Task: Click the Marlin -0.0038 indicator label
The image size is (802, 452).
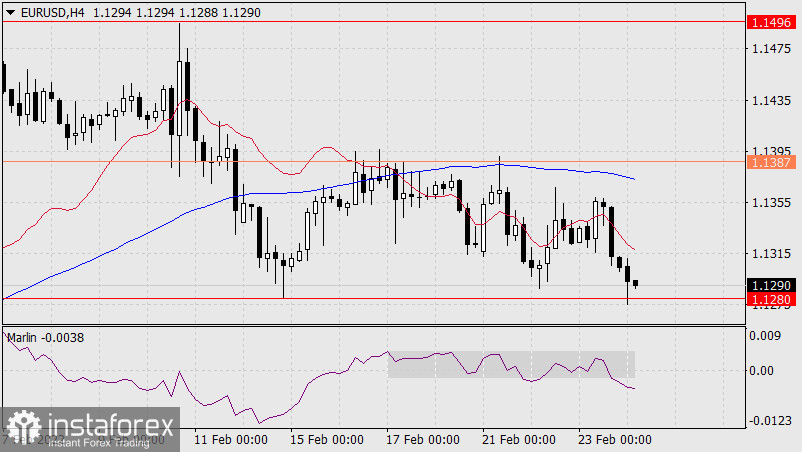Action: click(x=46, y=337)
